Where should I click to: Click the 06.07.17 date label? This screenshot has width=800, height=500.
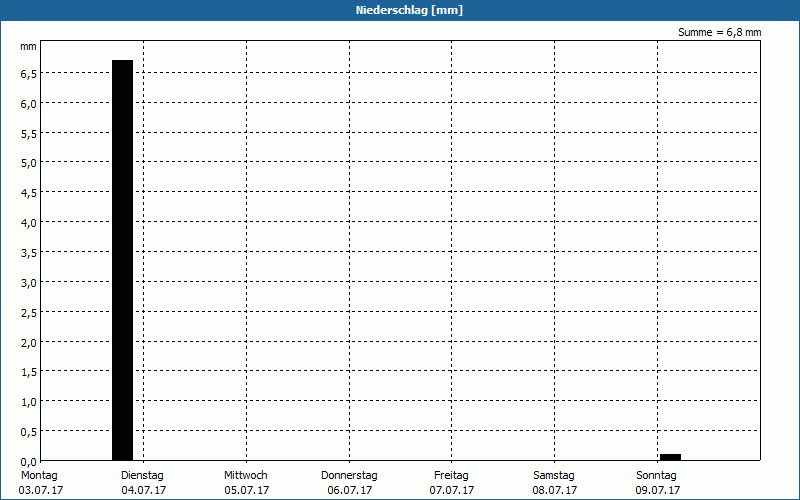click(350, 490)
